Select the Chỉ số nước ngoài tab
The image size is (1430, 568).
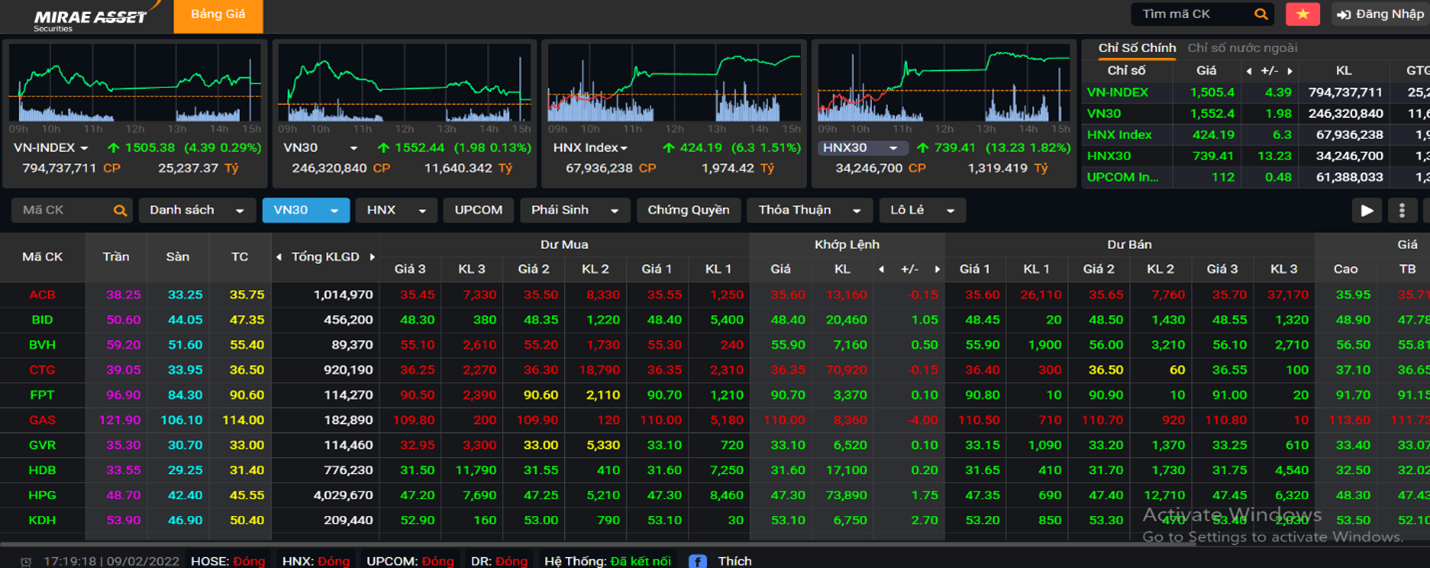[1242, 48]
